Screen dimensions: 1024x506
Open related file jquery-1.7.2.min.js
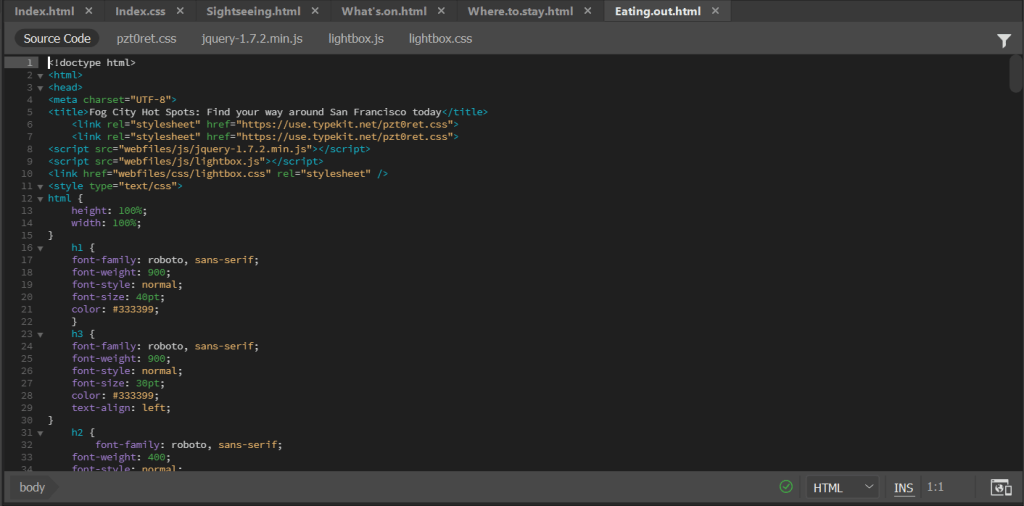point(252,39)
